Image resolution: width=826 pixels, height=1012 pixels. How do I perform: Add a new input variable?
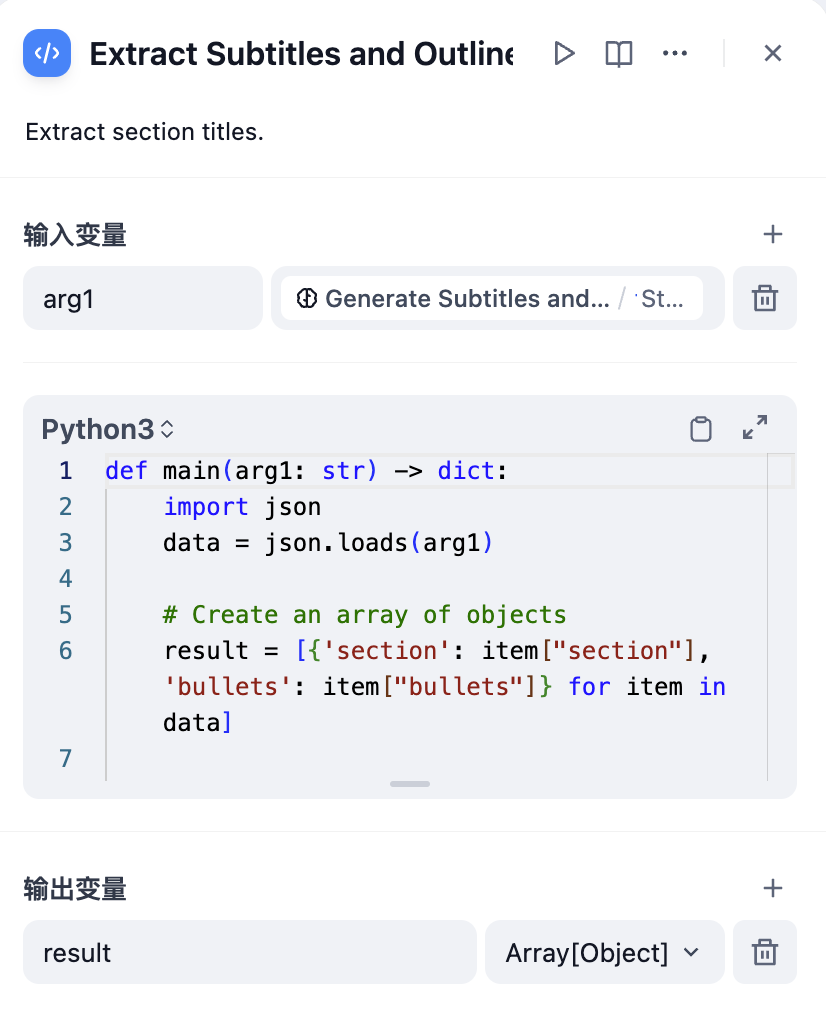tap(772, 234)
